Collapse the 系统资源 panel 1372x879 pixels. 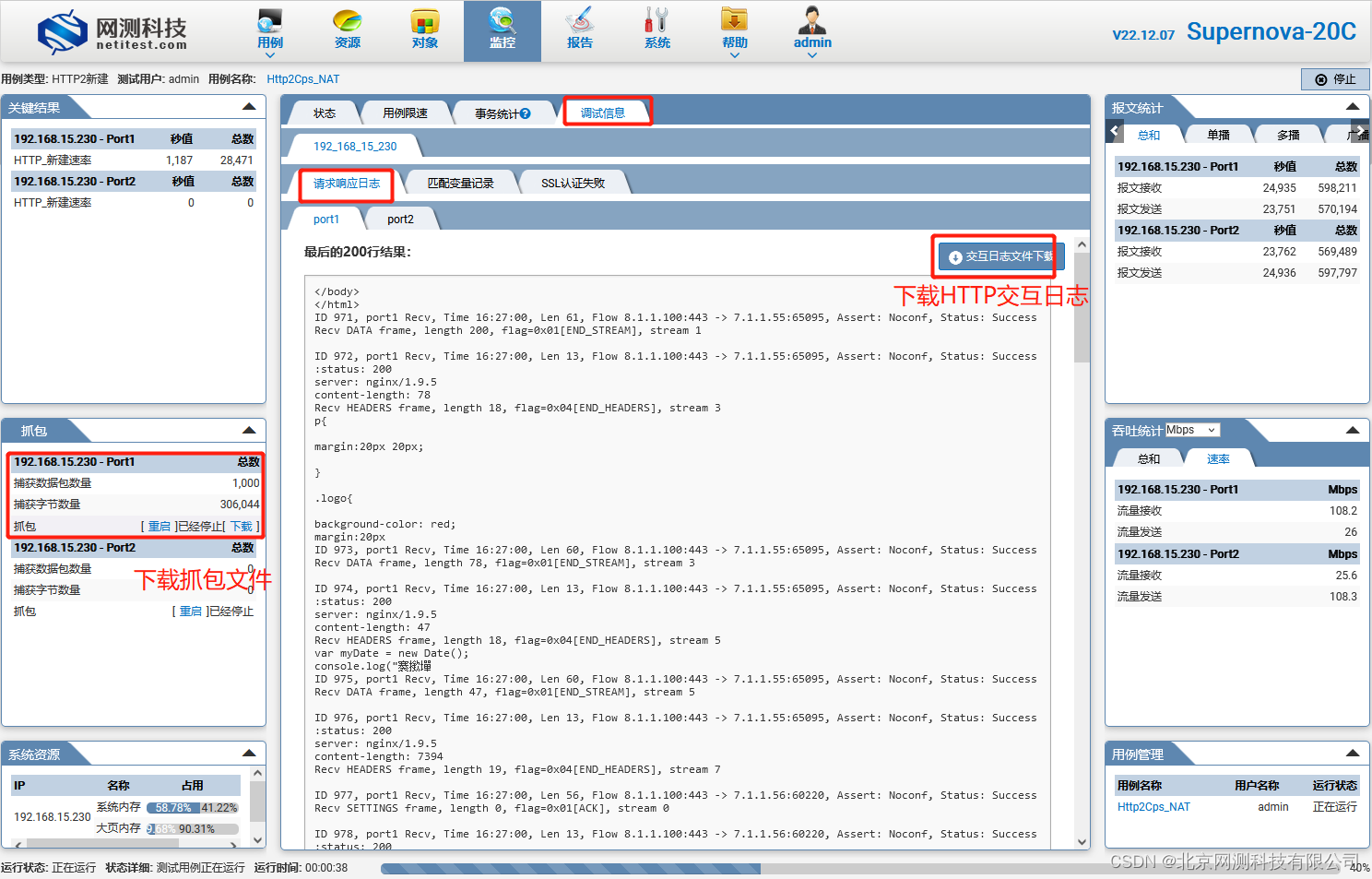point(249,754)
